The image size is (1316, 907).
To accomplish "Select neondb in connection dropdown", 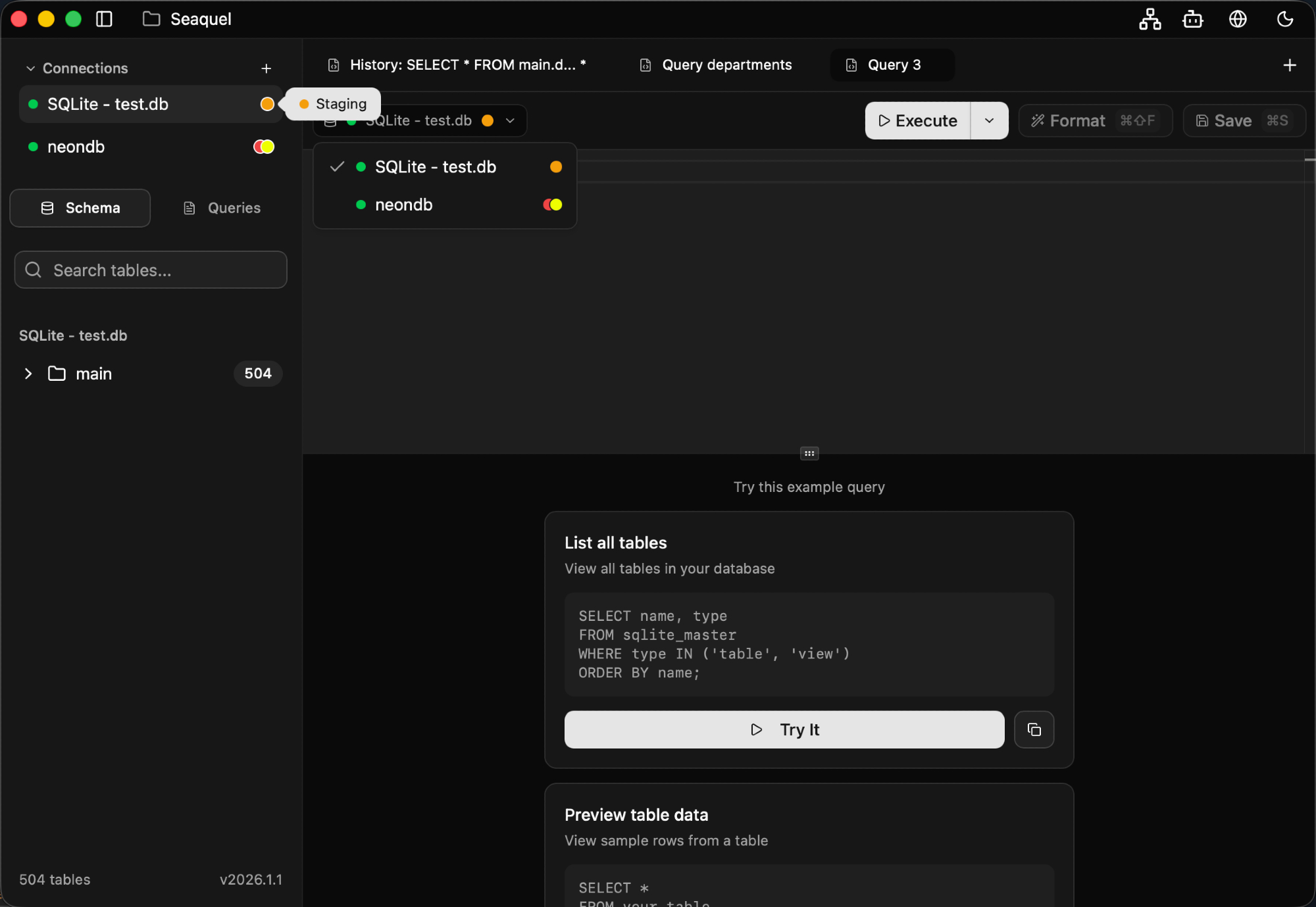I will click(x=403, y=205).
